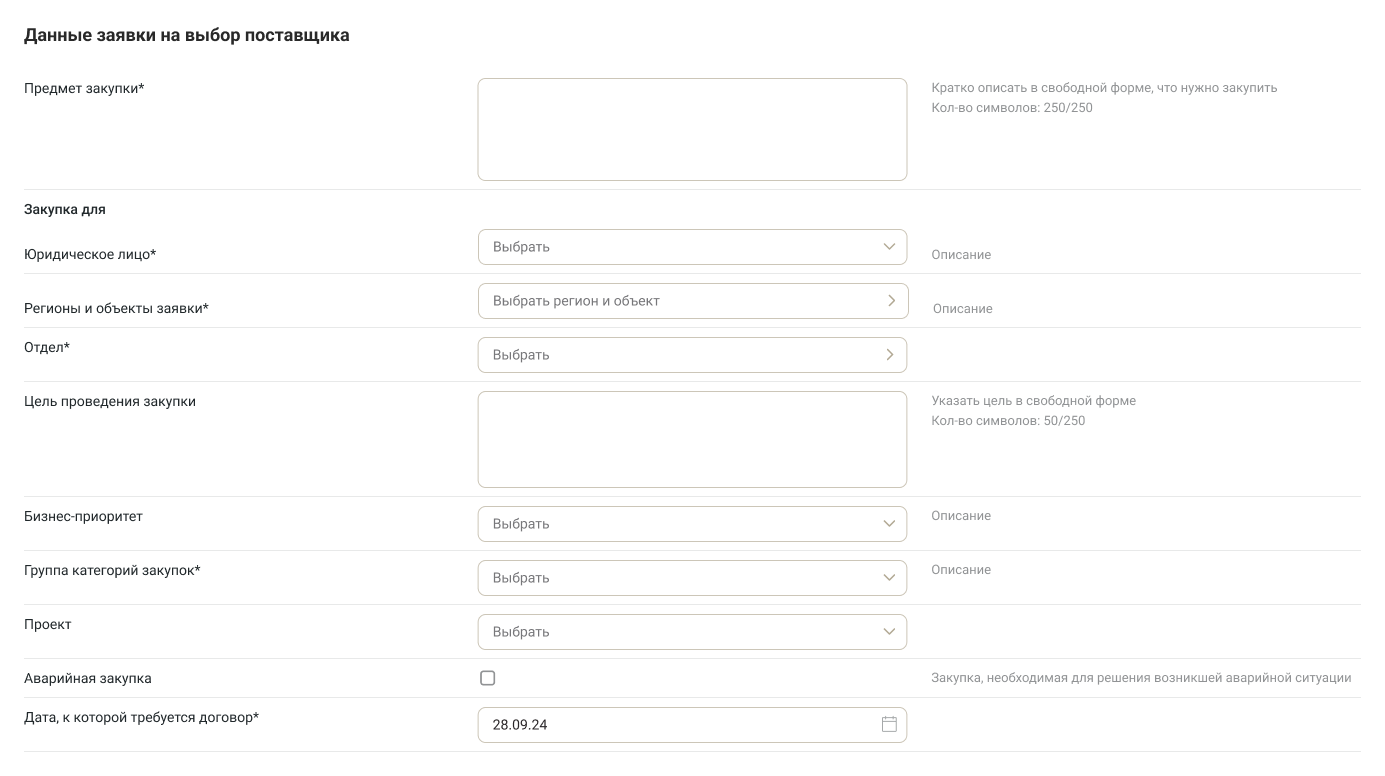Screen dimensions: 1385x776
Task: Click the Отдел* label
Action: click(47, 347)
